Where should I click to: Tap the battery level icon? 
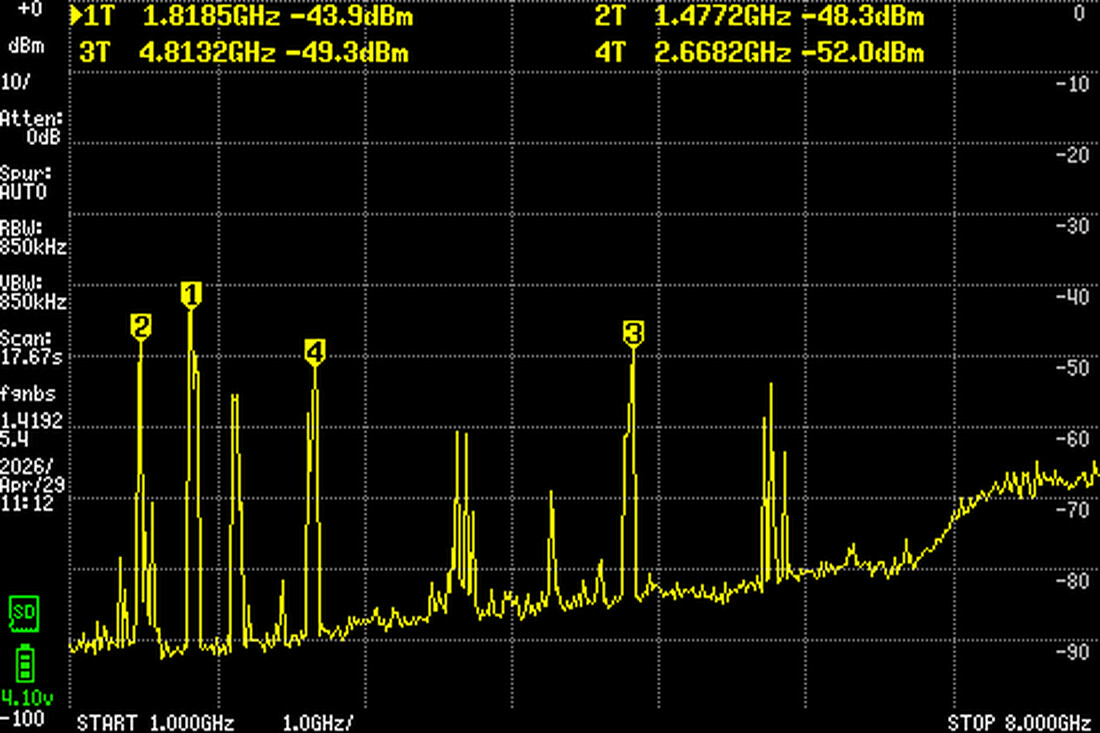pos(25,664)
